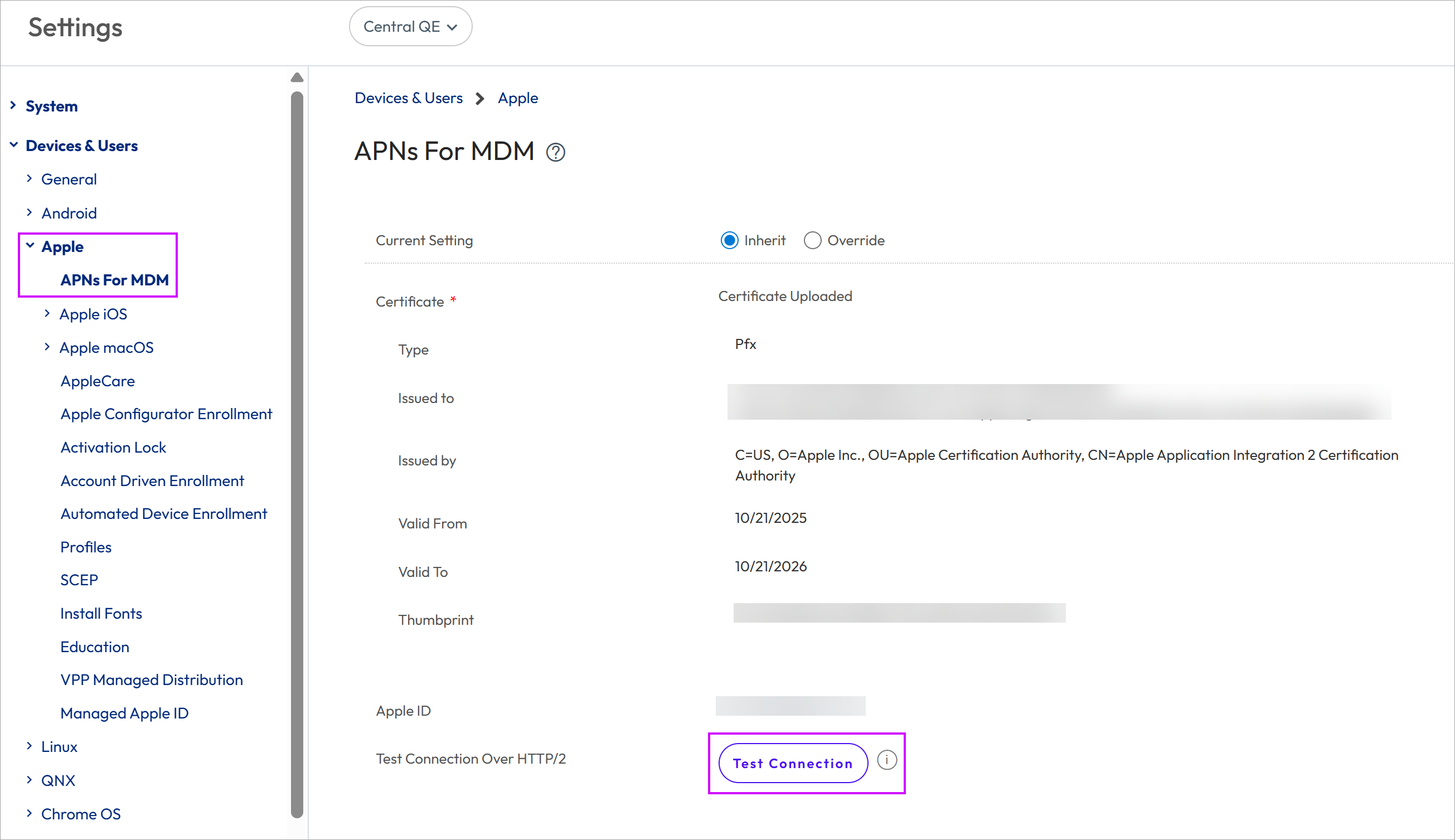
Task: Click the Valid From date 10/21/2025
Action: coord(771,517)
